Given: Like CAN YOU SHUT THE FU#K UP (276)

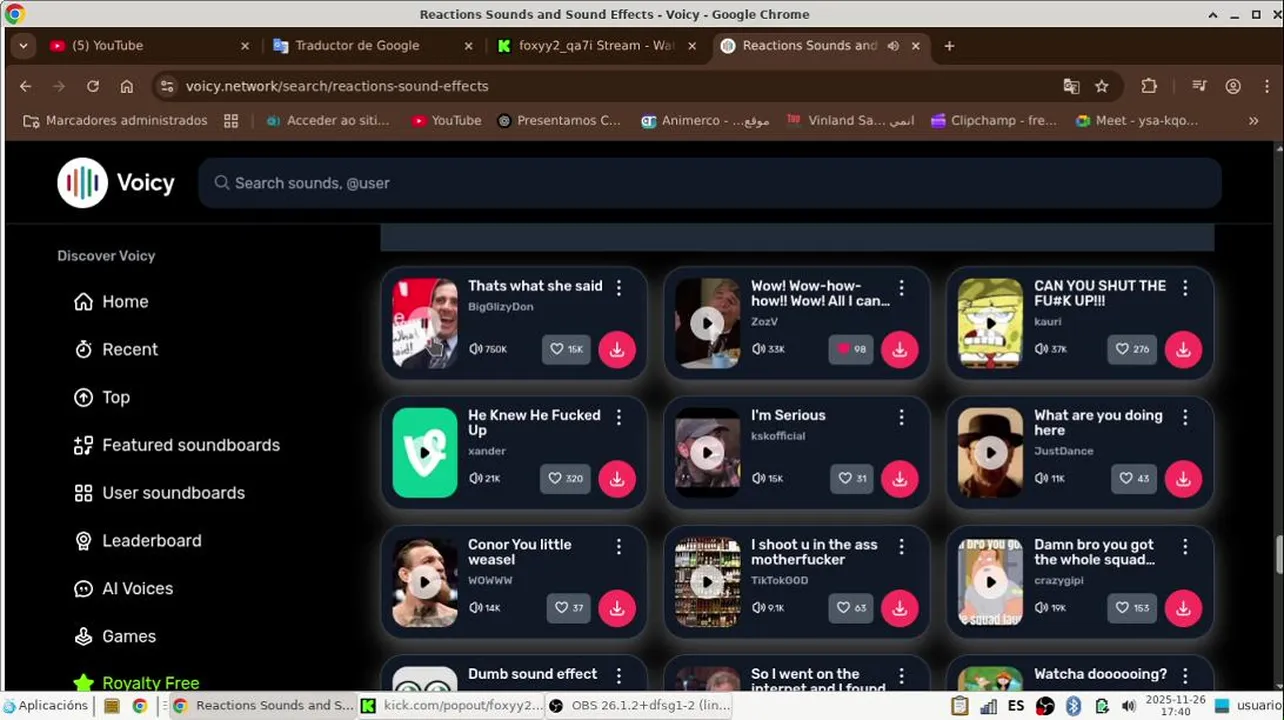Looking at the screenshot, I should click(x=1133, y=349).
